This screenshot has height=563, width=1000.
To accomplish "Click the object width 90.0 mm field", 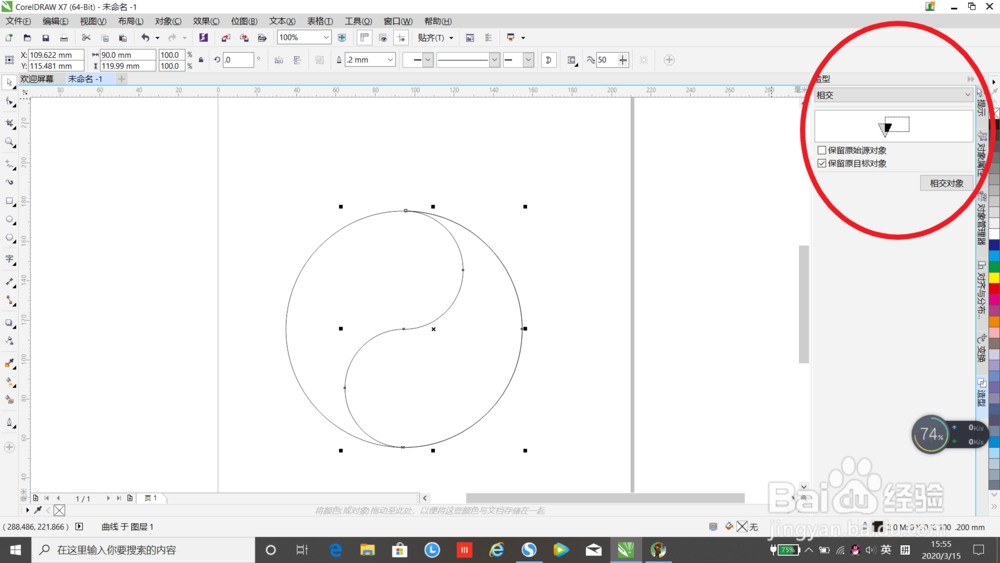I will pos(128,55).
